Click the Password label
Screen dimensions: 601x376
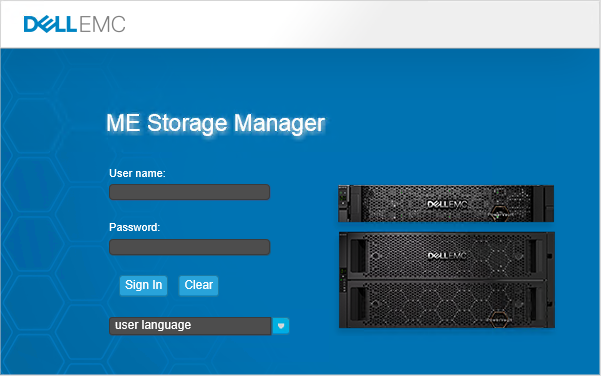[135, 227]
